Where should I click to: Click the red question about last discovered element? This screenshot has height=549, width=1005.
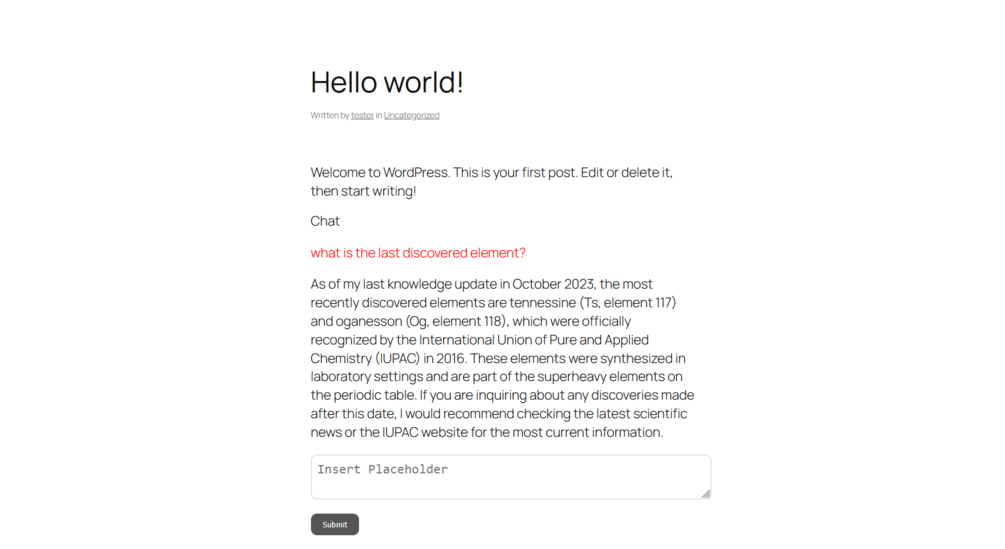418,253
